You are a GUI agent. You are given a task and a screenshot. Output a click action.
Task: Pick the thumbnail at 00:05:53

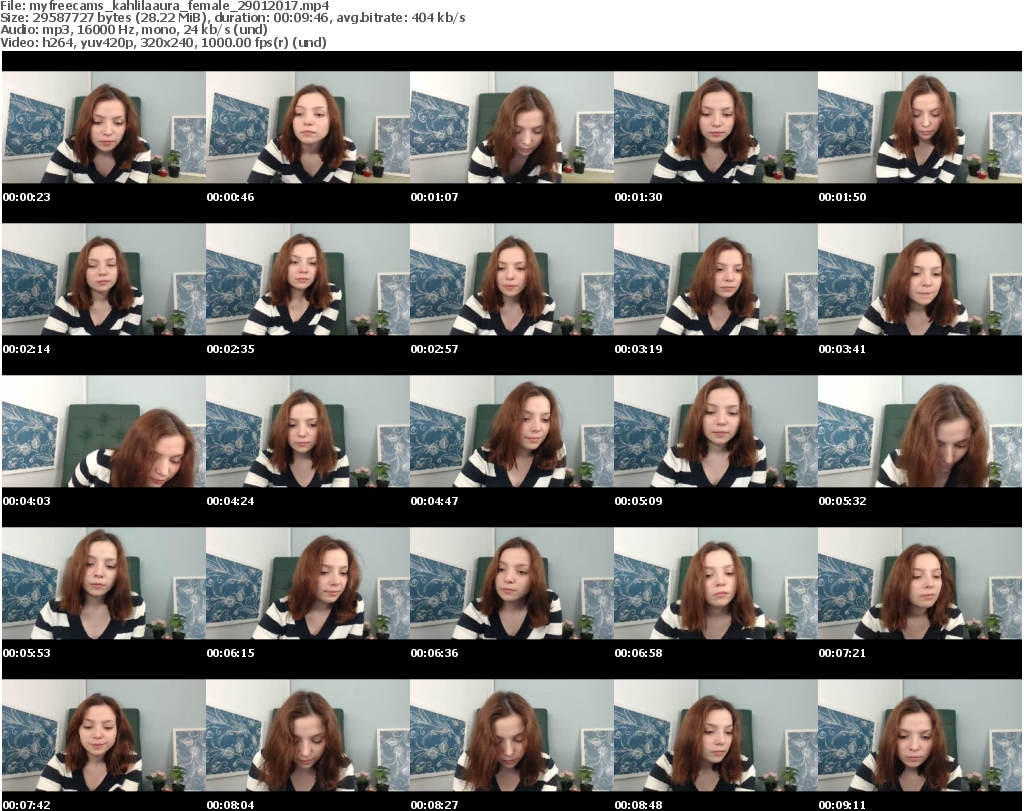104,584
